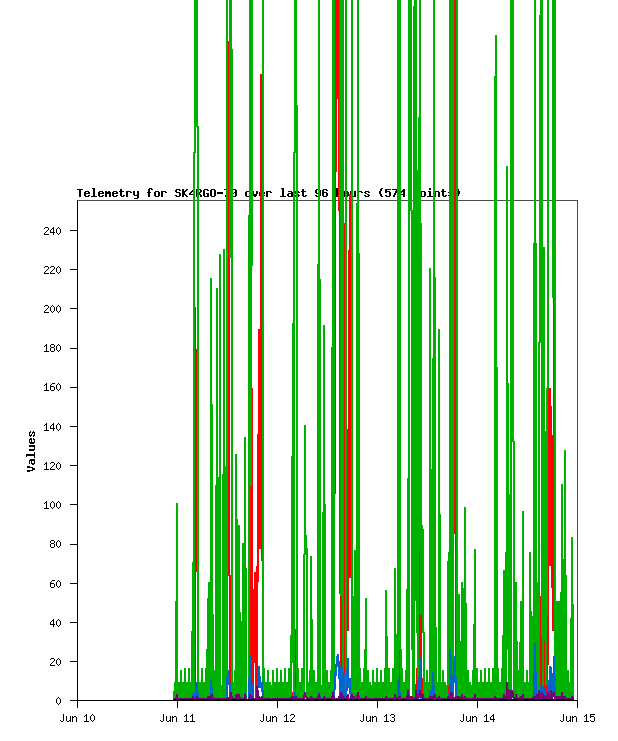Screen dimensions: 618x741
Task: Click the 240 y-axis tick label
Action: [x=53, y=231]
